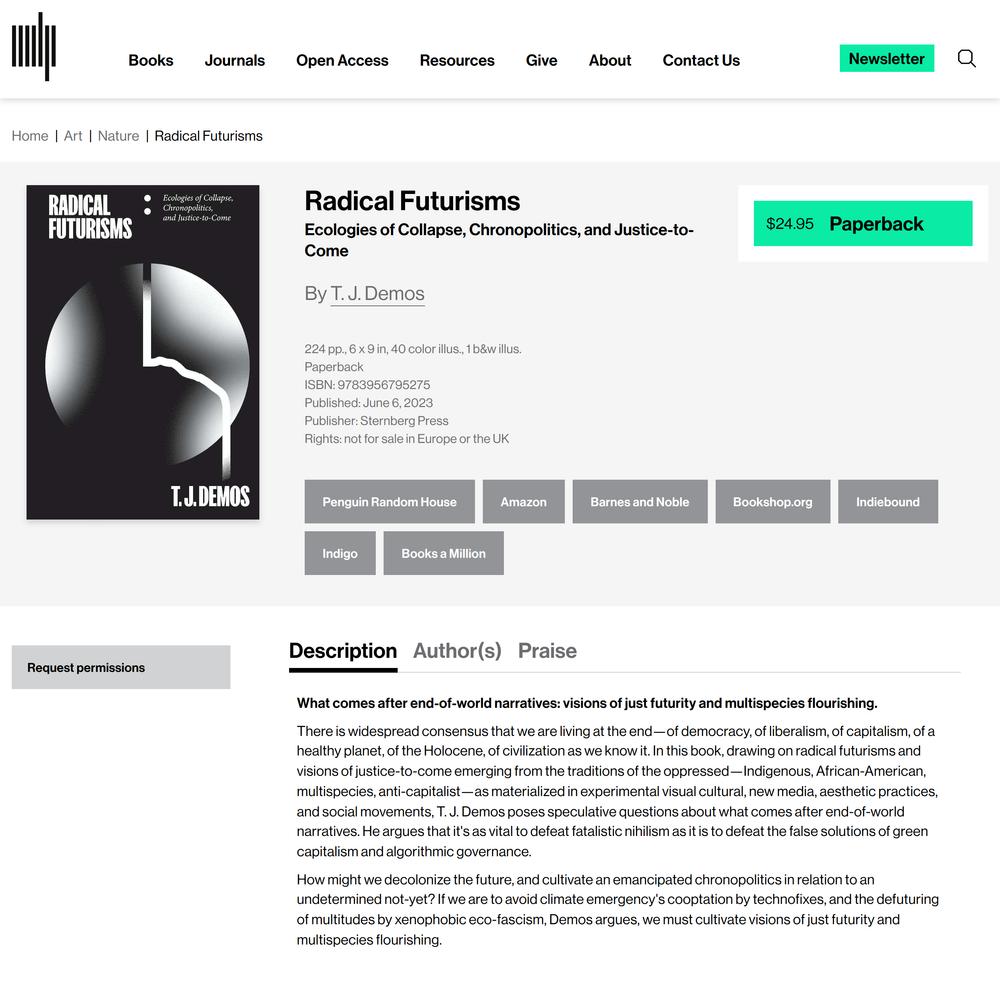The height and width of the screenshot is (1000, 1000).
Task: Buy from Amazon retailer button
Action: tap(524, 502)
